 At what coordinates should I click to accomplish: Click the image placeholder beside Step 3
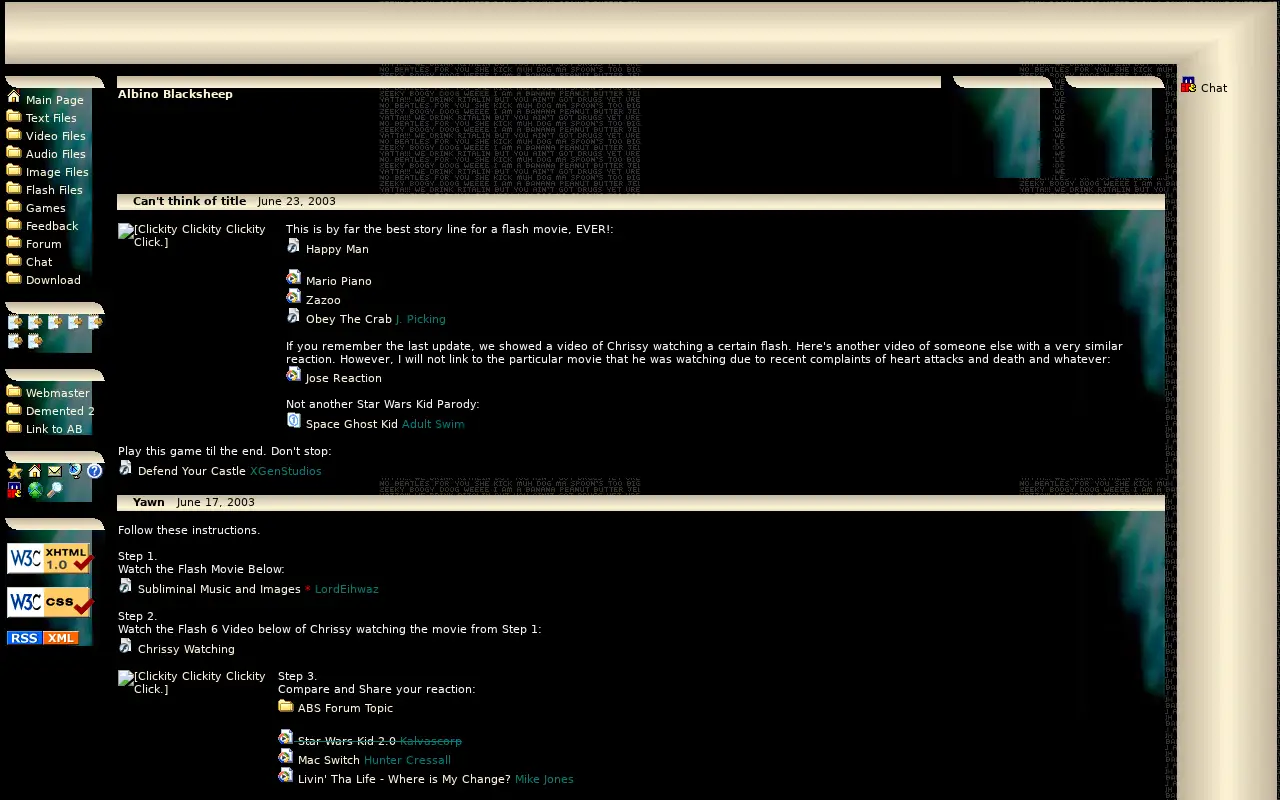pos(193,683)
